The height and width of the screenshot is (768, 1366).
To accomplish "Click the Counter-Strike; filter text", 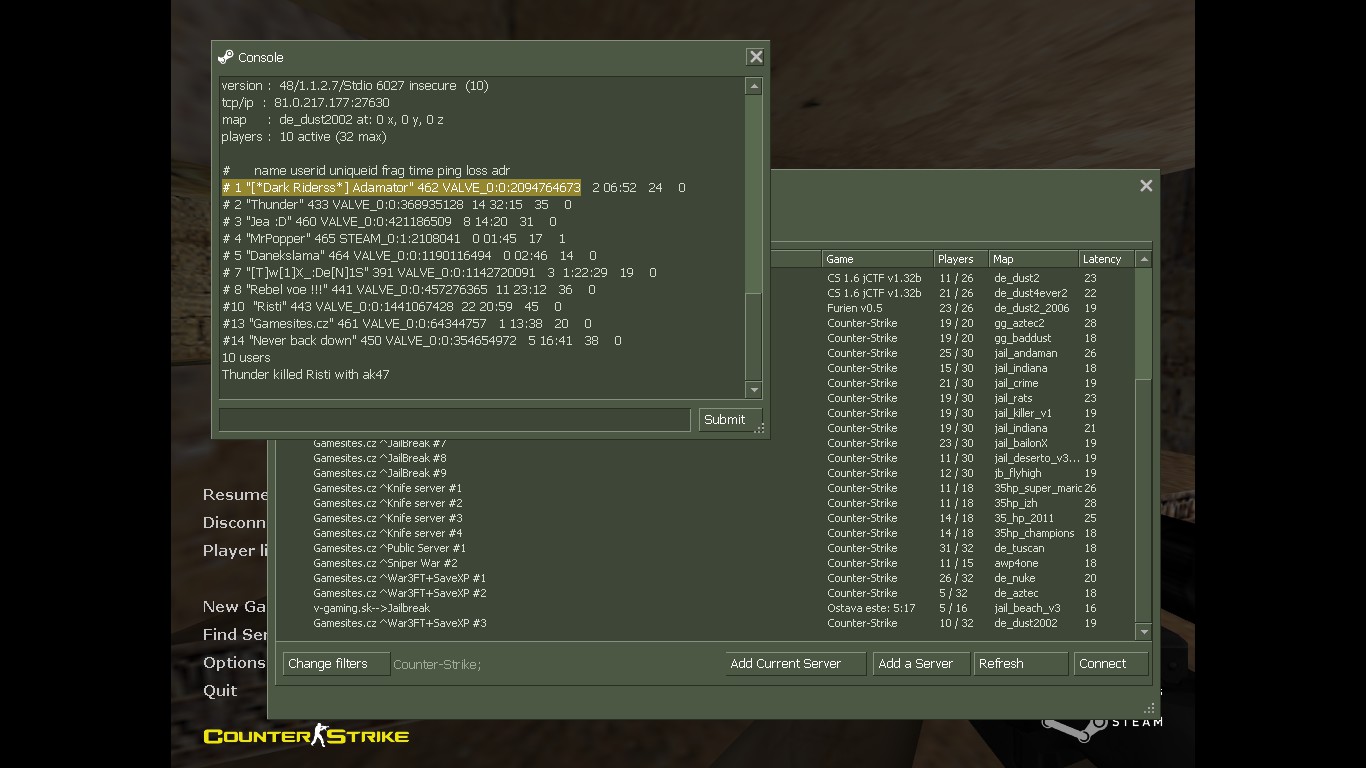I will [x=437, y=664].
